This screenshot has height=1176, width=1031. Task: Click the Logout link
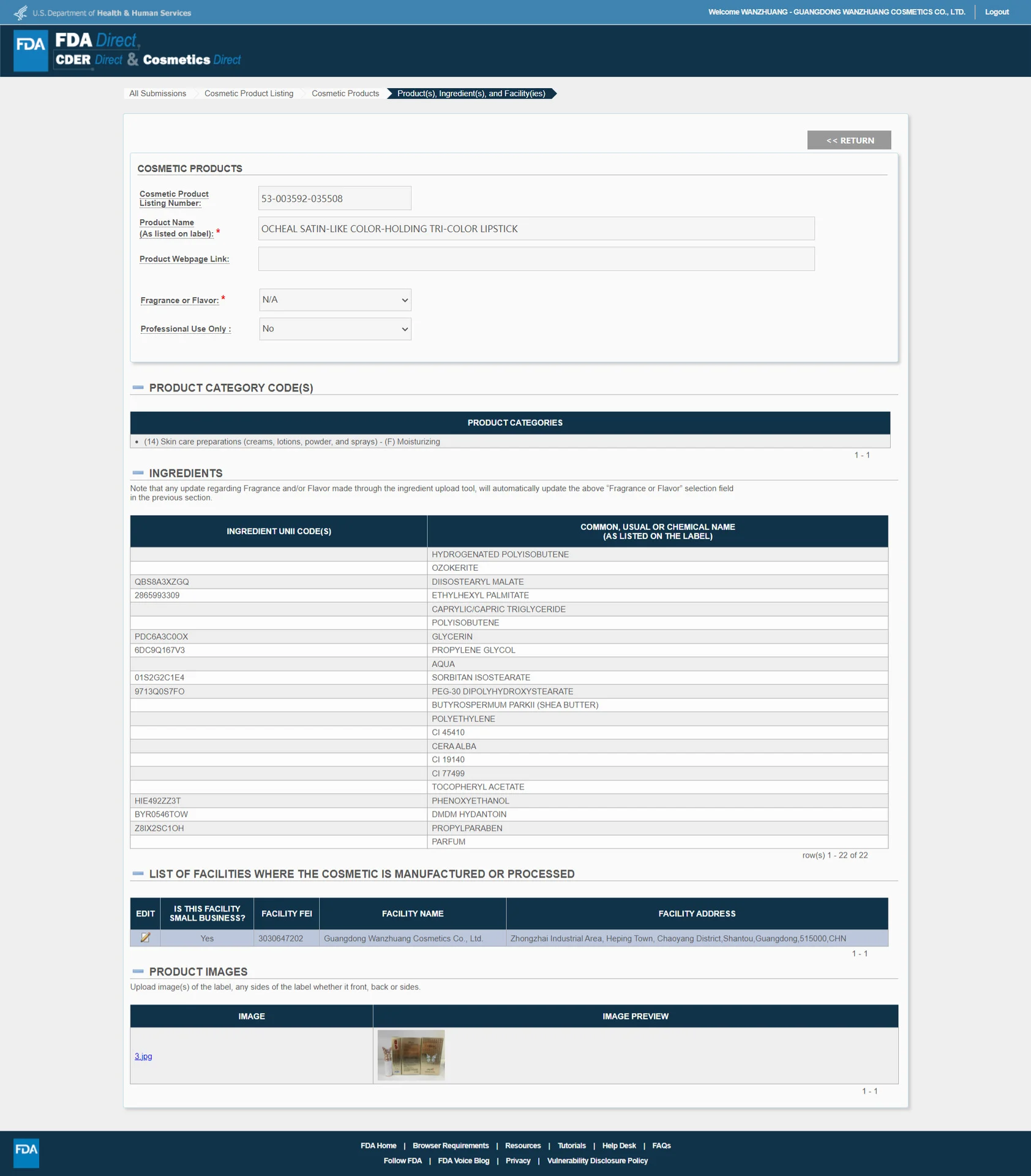coord(997,12)
